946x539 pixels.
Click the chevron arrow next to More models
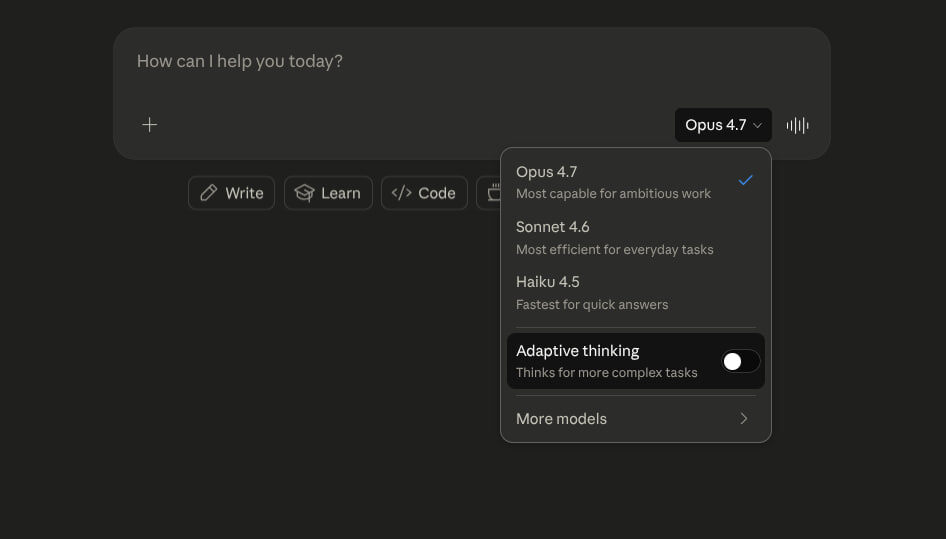click(x=744, y=419)
